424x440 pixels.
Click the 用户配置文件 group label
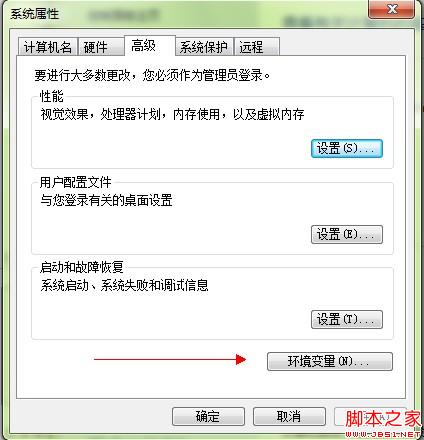pos(75,182)
